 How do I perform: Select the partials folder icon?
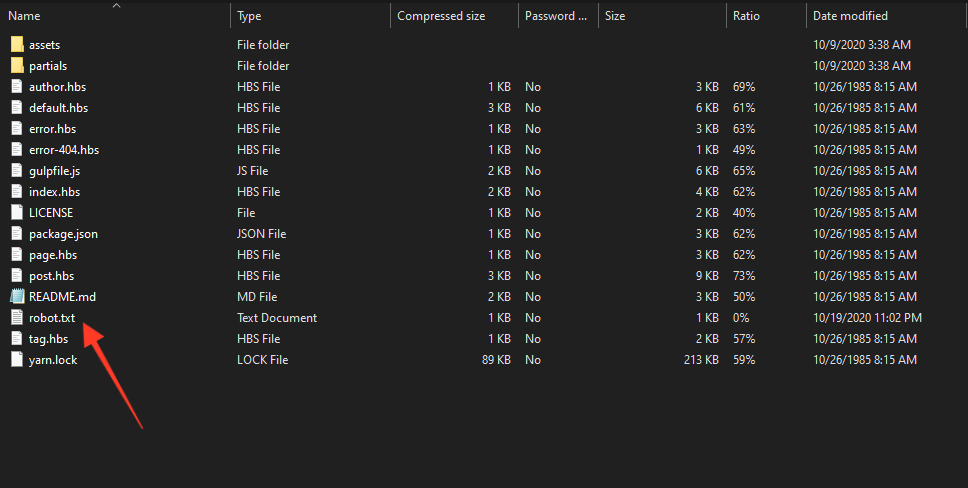point(17,65)
